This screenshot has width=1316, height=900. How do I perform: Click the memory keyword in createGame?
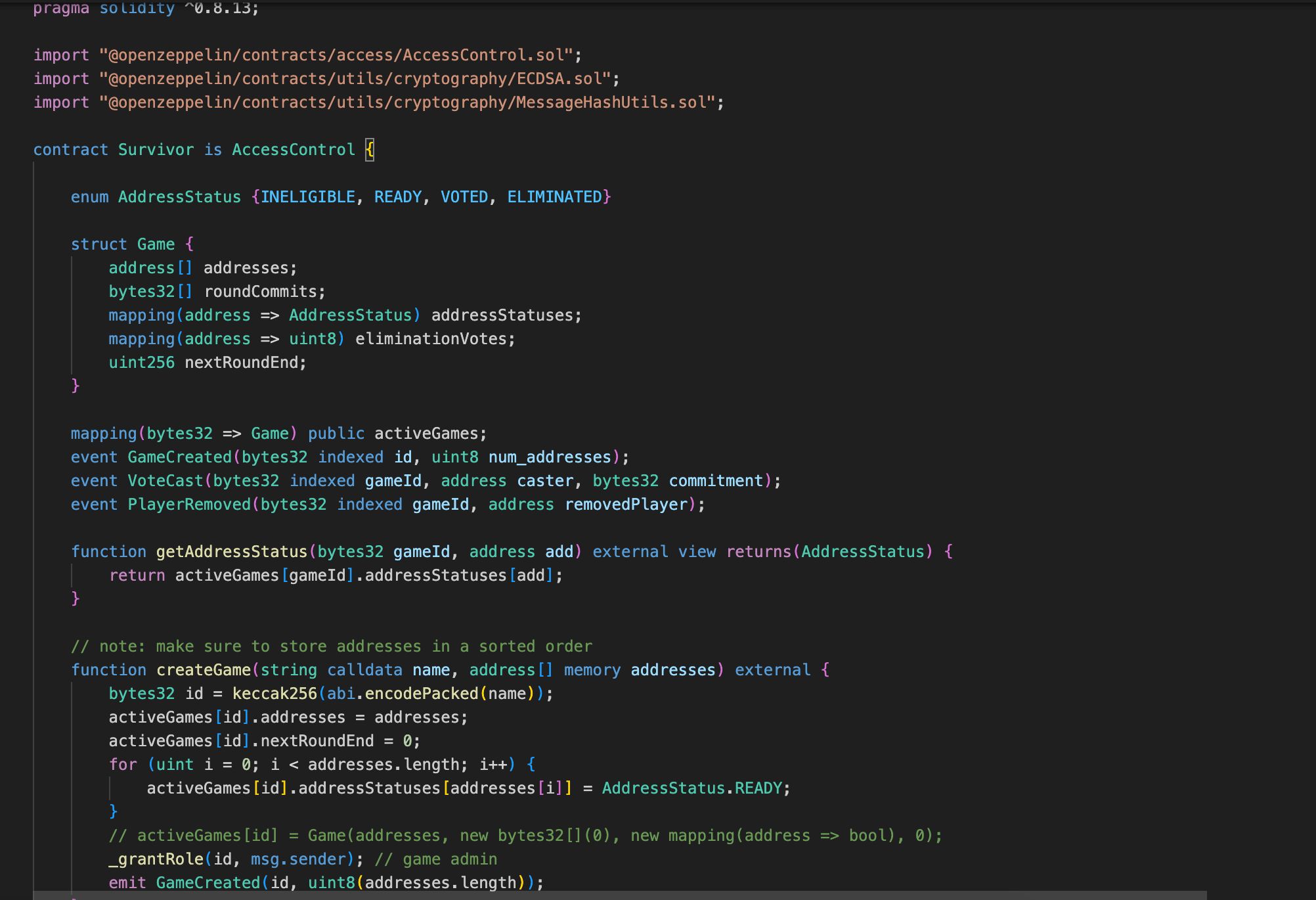click(592, 670)
